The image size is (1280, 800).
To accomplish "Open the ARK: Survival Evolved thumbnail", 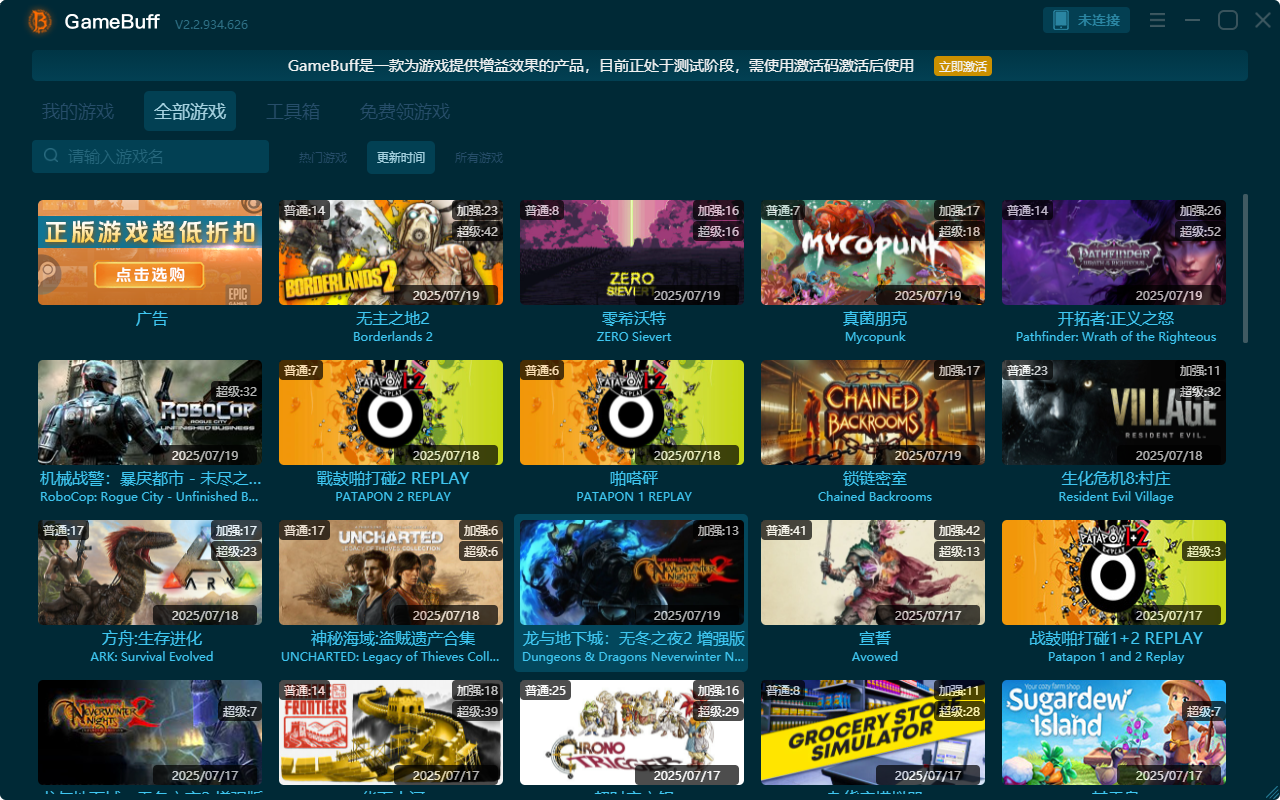I will pos(150,572).
